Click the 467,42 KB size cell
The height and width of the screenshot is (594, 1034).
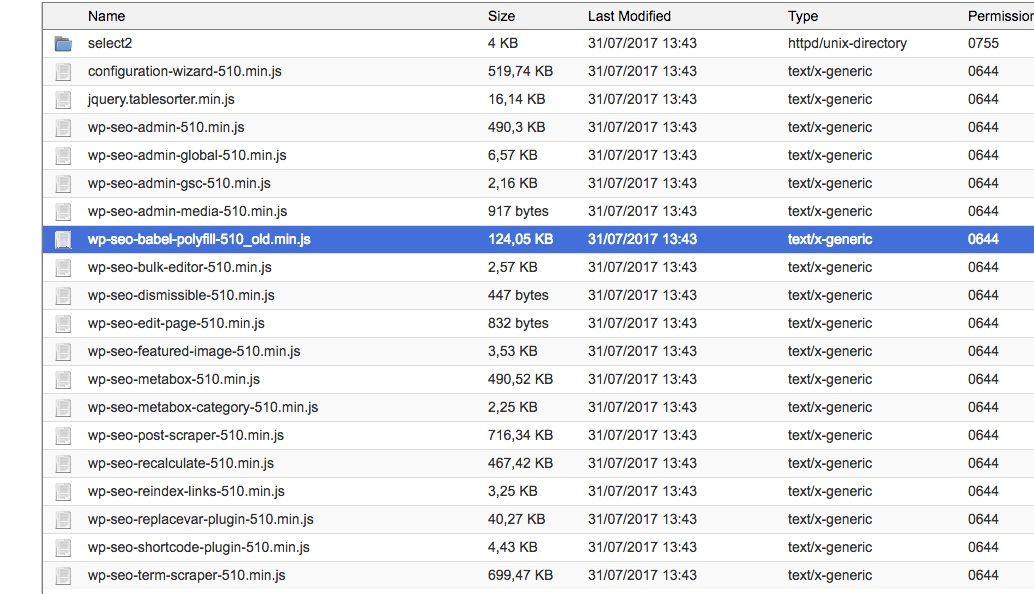pos(520,463)
